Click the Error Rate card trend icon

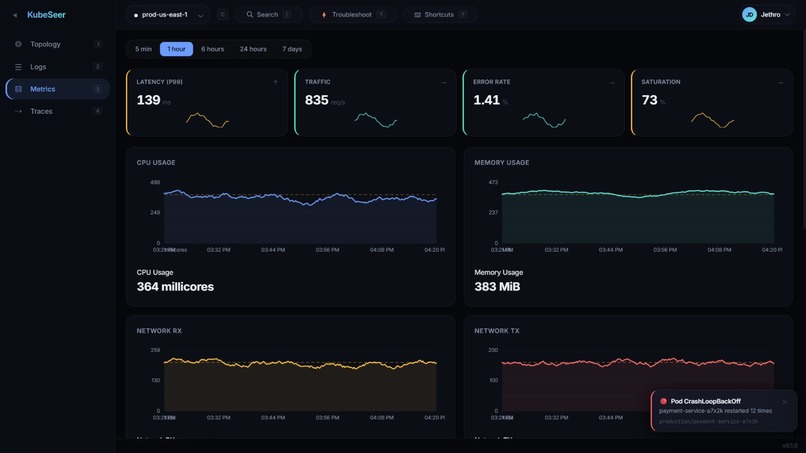point(612,82)
